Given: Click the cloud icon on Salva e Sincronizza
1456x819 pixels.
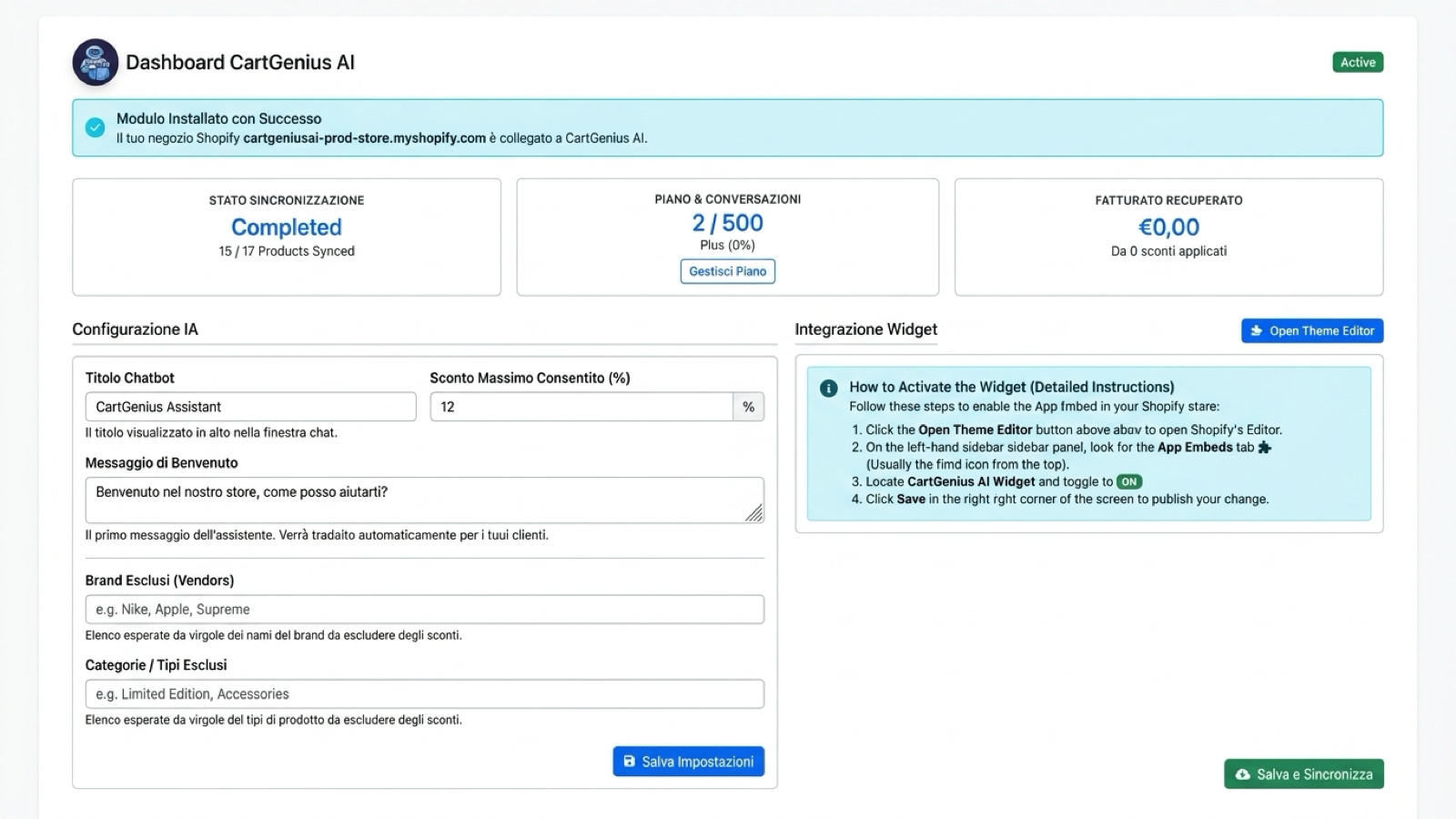Looking at the screenshot, I should pyautogui.click(x=1242, y=774).
